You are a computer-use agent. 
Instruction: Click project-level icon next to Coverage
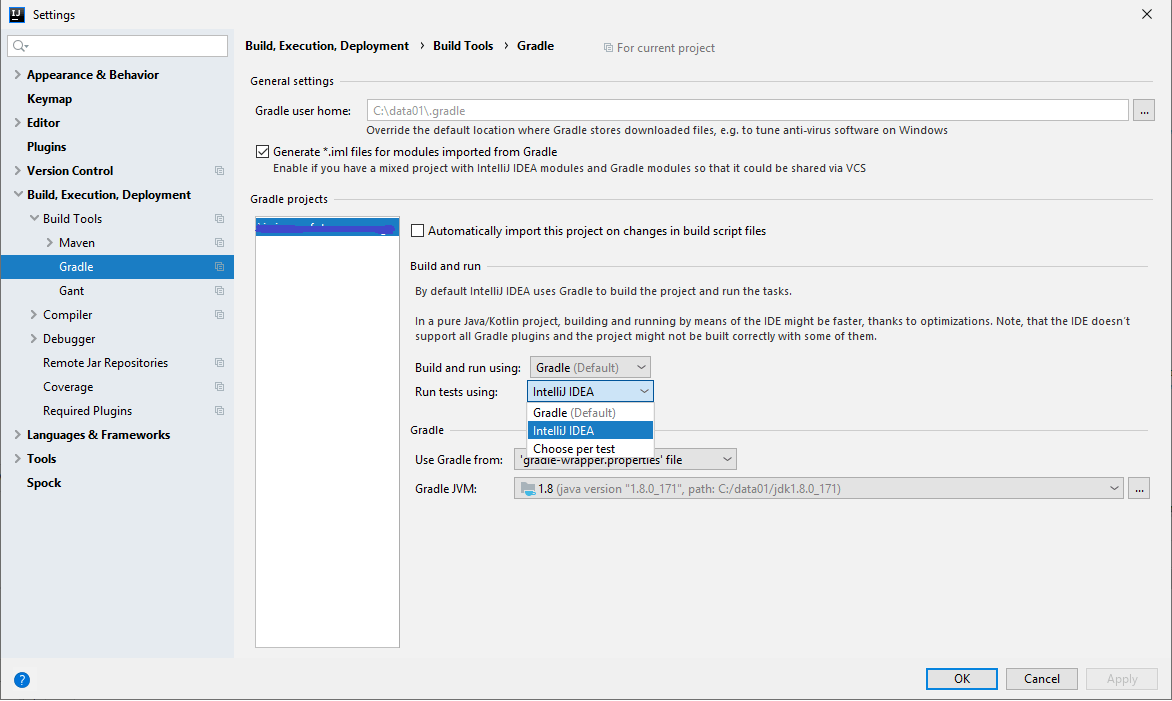pyautogui.click(x=219, y=386)
